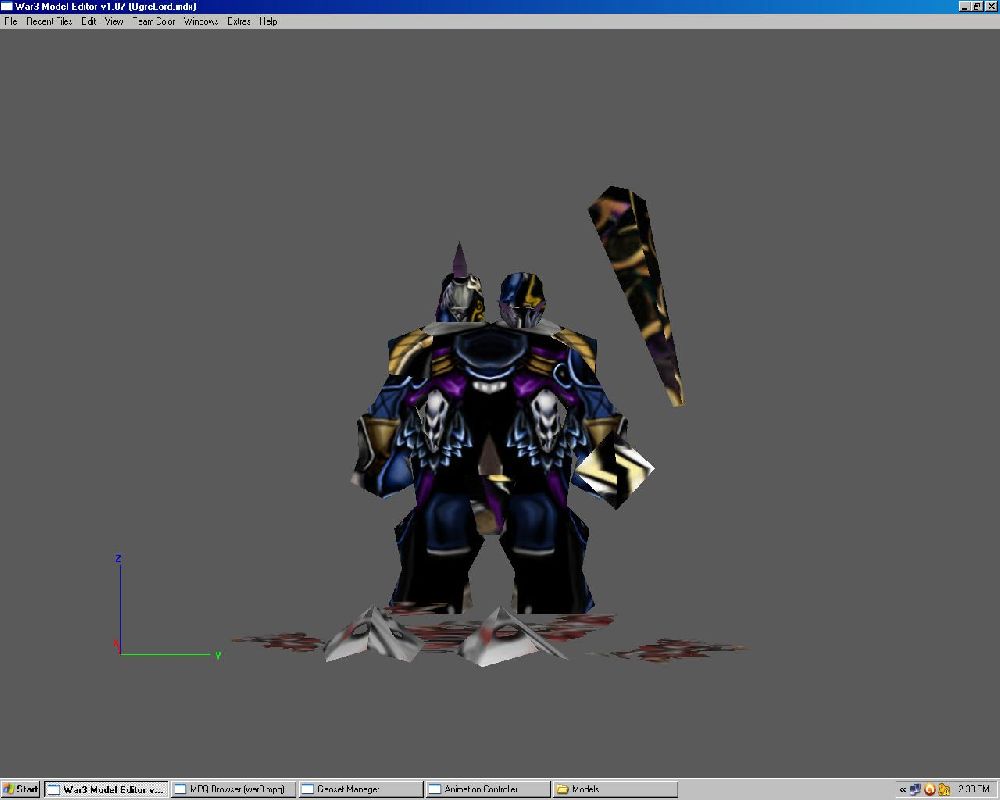Click the orange round tray icon

[930, 789]
